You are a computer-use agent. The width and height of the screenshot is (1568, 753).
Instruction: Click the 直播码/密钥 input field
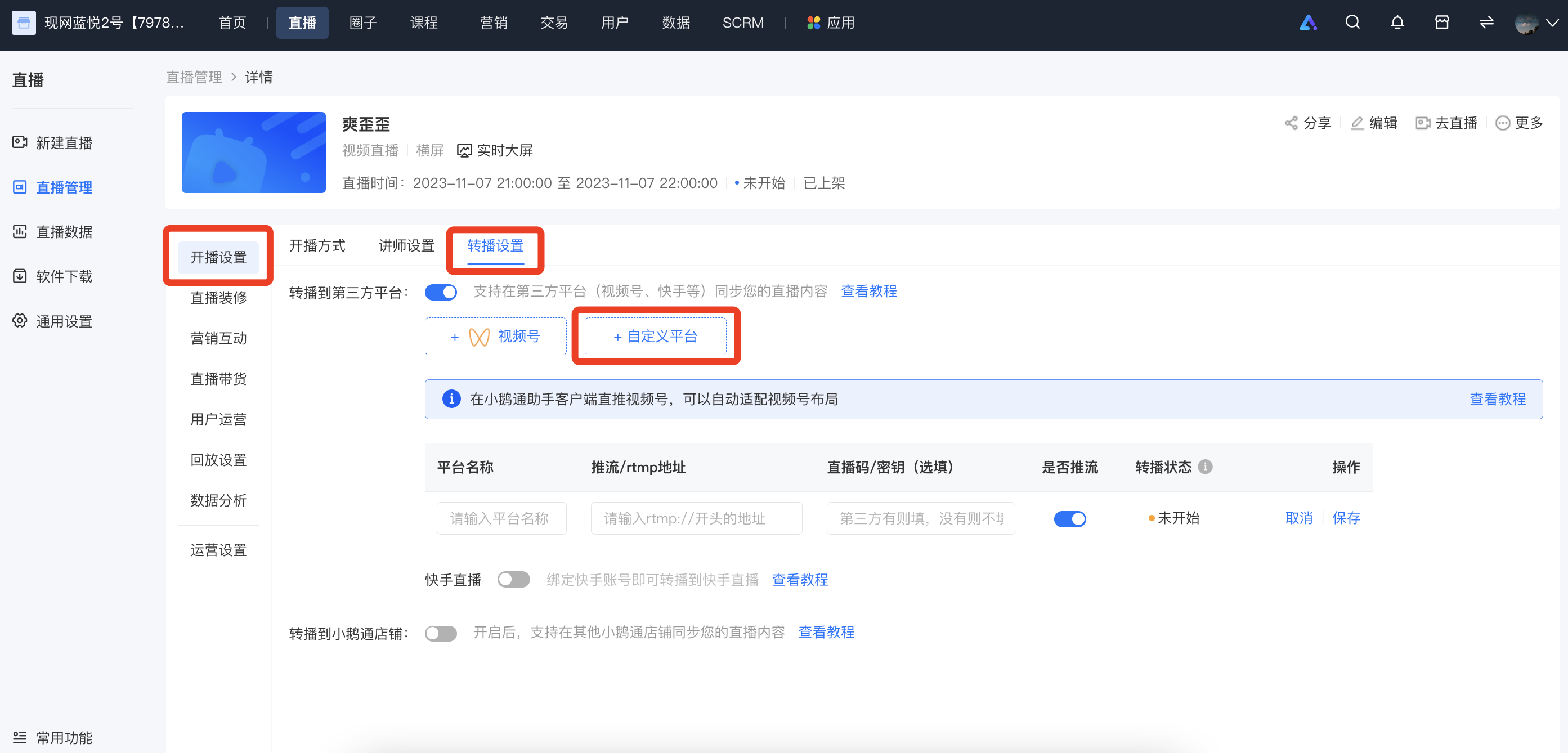point(920,518)
